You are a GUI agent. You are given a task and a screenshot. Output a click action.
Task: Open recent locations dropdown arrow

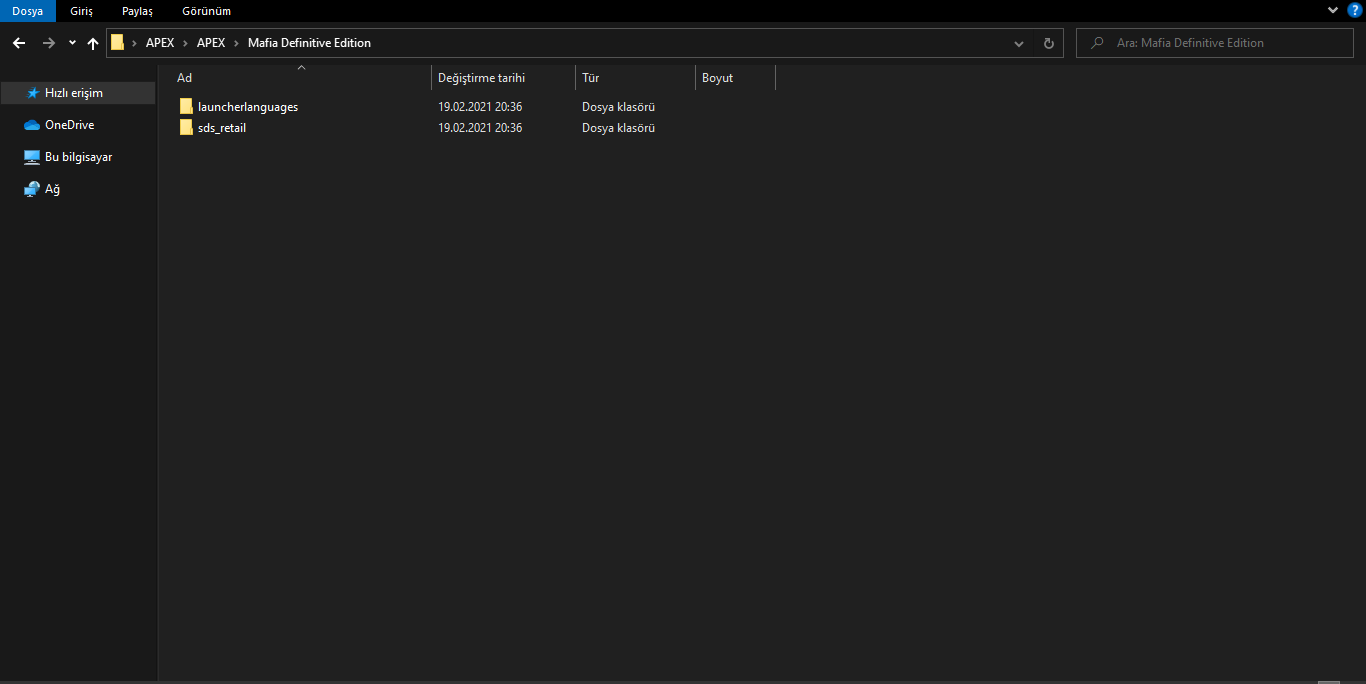(x=72, y=43)
